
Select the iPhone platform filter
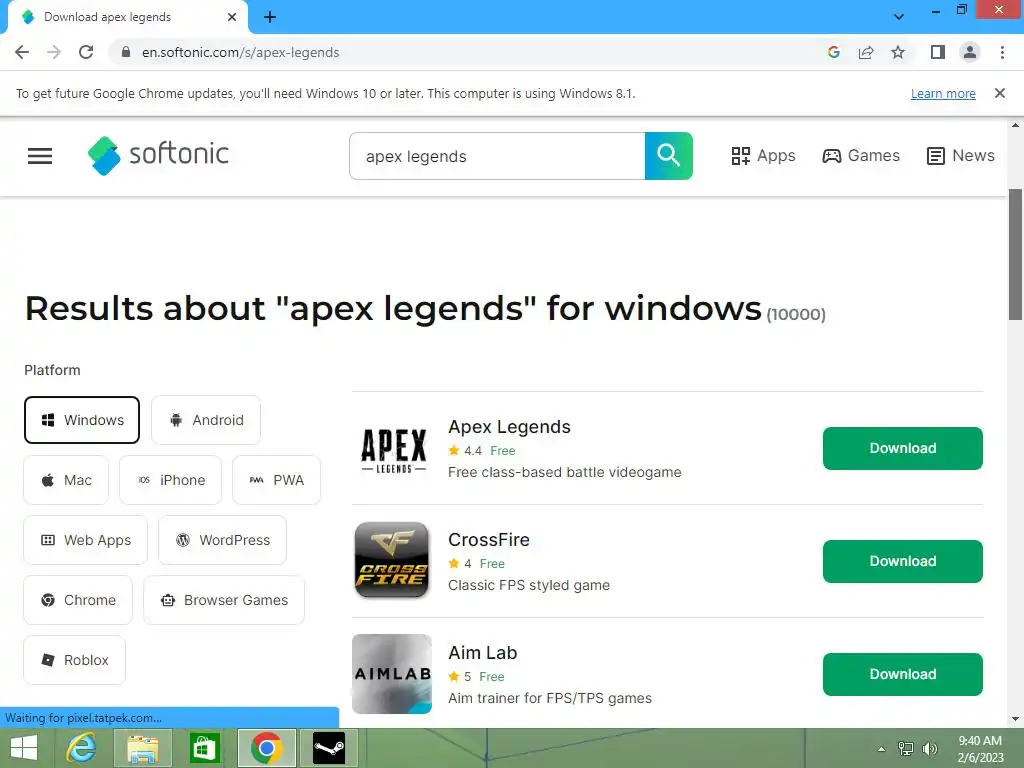[170, 480]
